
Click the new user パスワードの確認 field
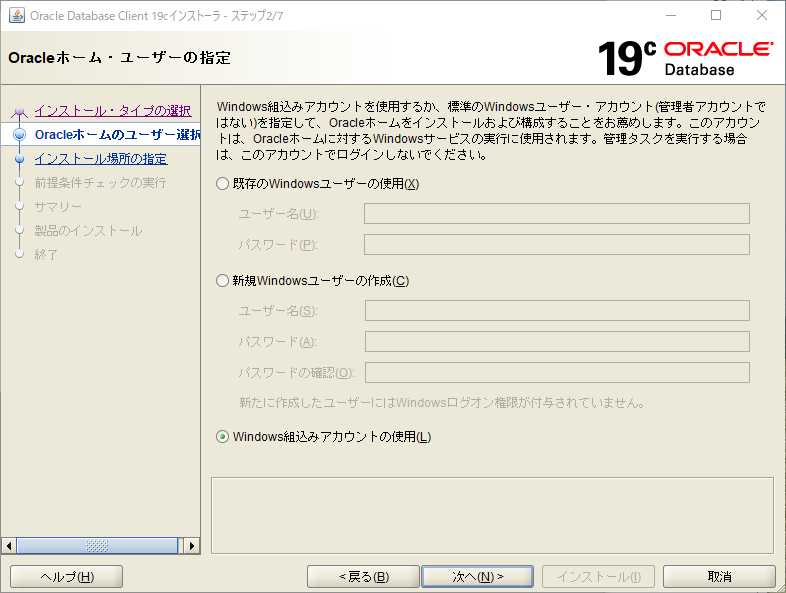pyautogui.click(x=556, y=373)
